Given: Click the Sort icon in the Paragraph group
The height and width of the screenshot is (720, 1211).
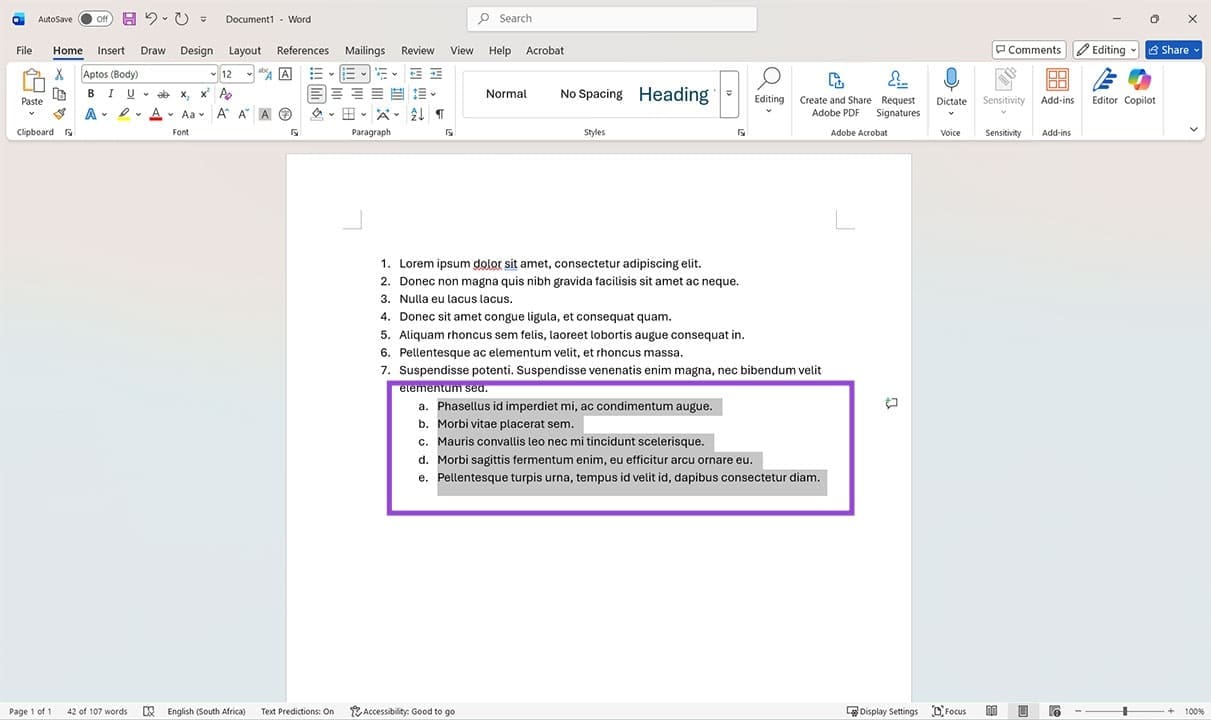Looking at the screenshot, I should click(417, 113).
